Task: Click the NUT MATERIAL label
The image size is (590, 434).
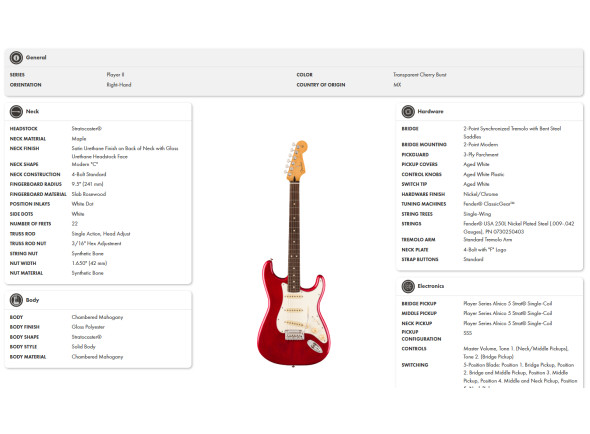Action: (26, 273)
